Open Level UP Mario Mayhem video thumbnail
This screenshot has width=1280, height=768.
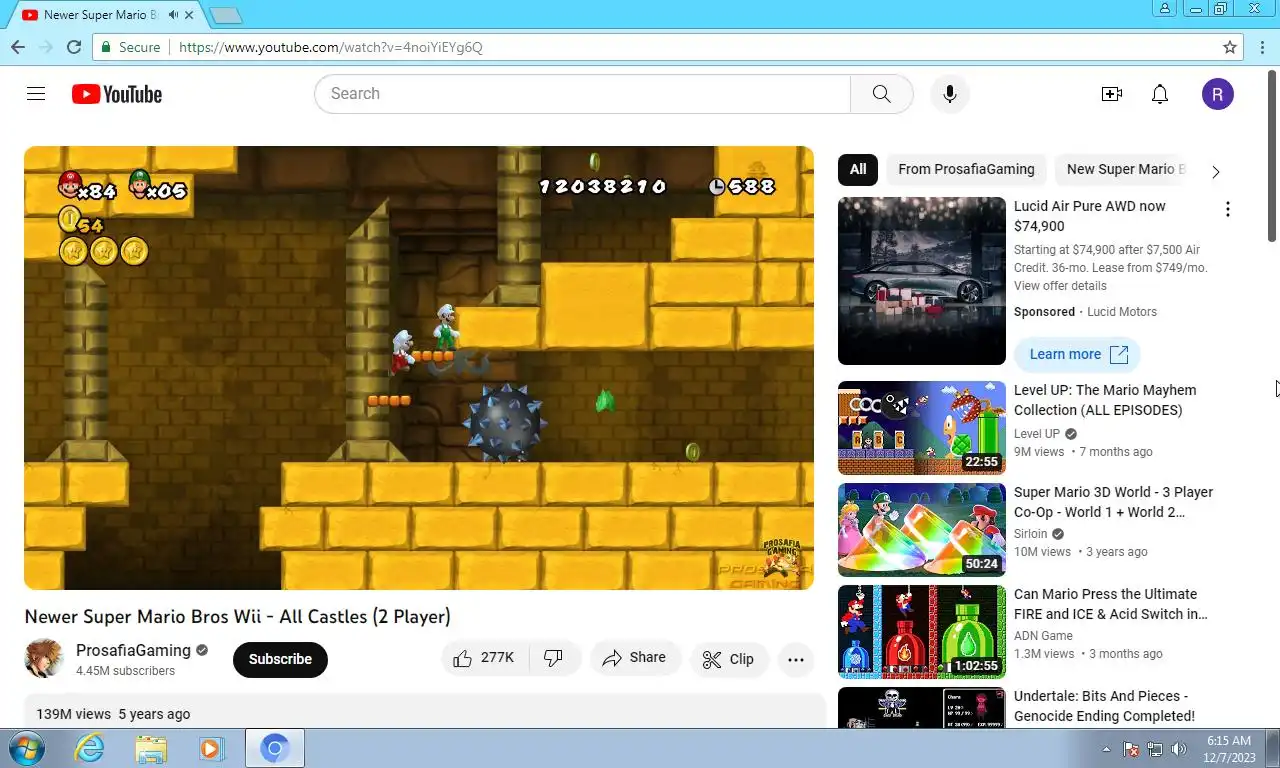click(x=922, y=428)
